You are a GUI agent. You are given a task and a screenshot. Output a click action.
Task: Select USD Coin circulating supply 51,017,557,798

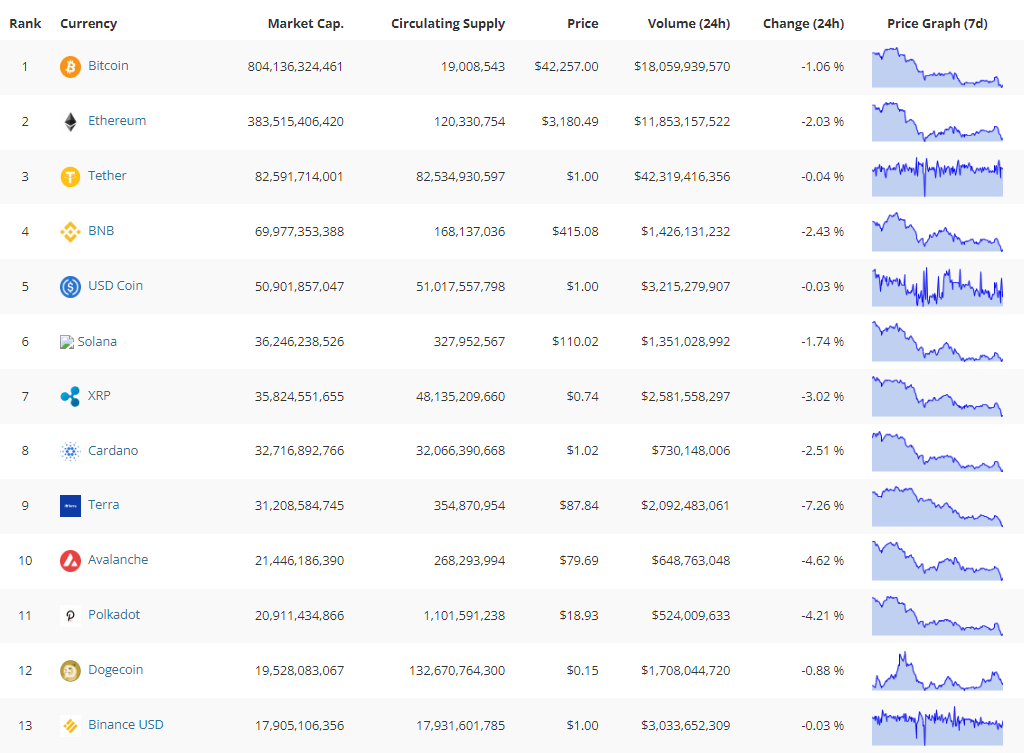click(x=461, y=287)
